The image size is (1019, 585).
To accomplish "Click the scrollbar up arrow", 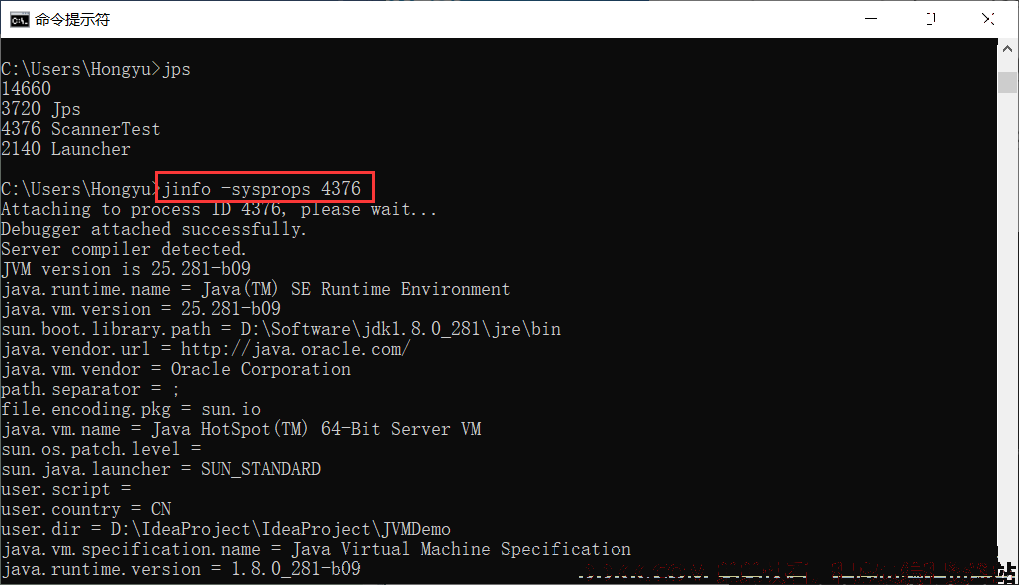I will 1007,49.
